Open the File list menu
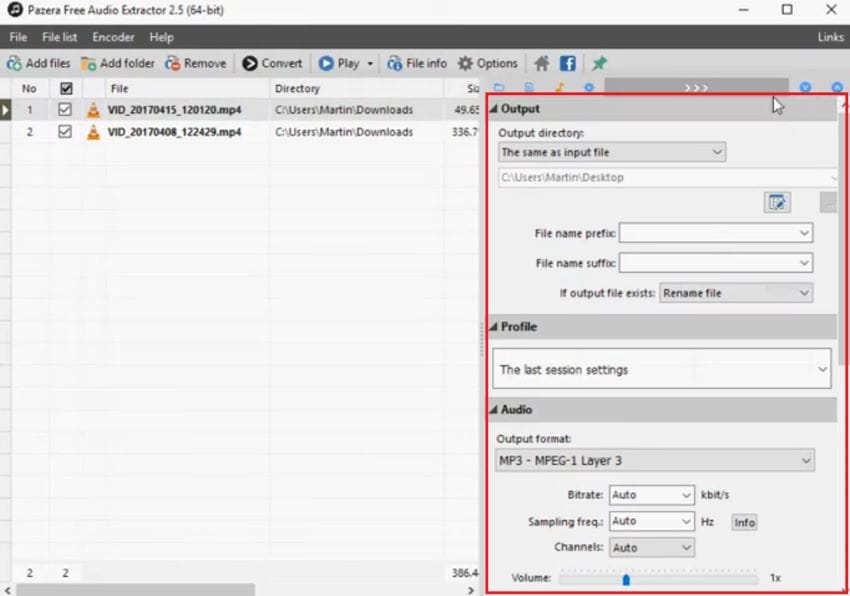The image size is (850, 596). (60, 37)
